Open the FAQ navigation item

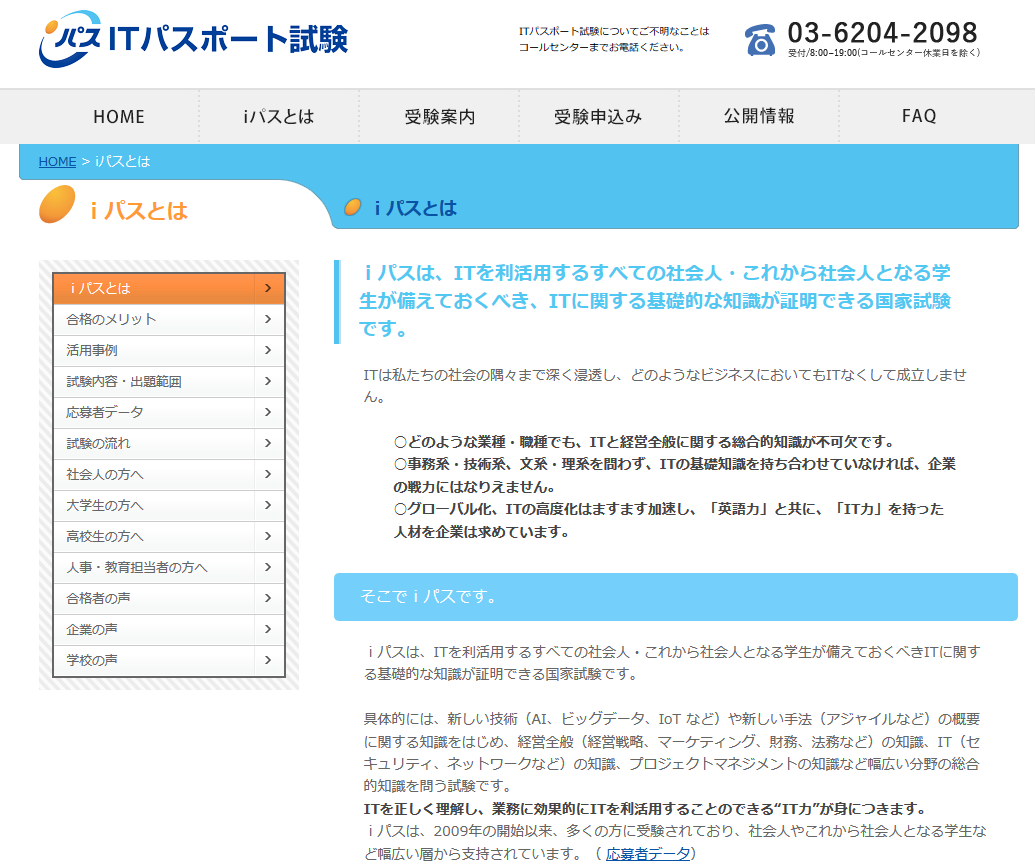point(919,117)
